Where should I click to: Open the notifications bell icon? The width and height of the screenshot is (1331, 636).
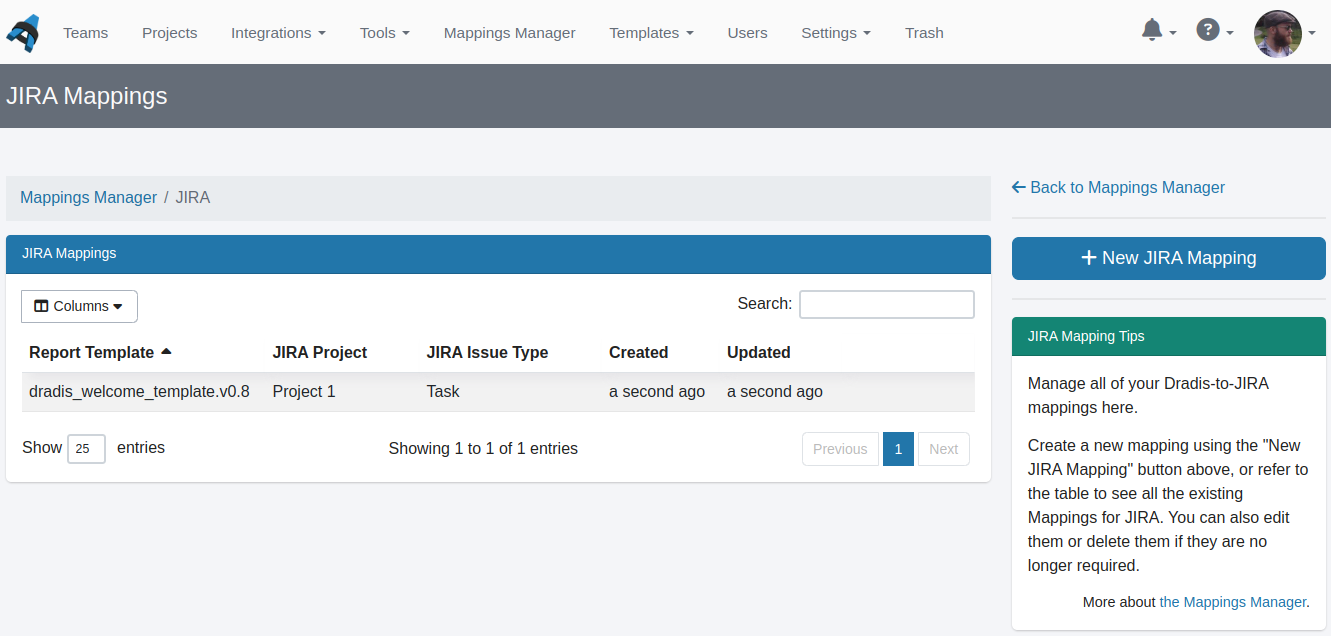(1153, 30)
